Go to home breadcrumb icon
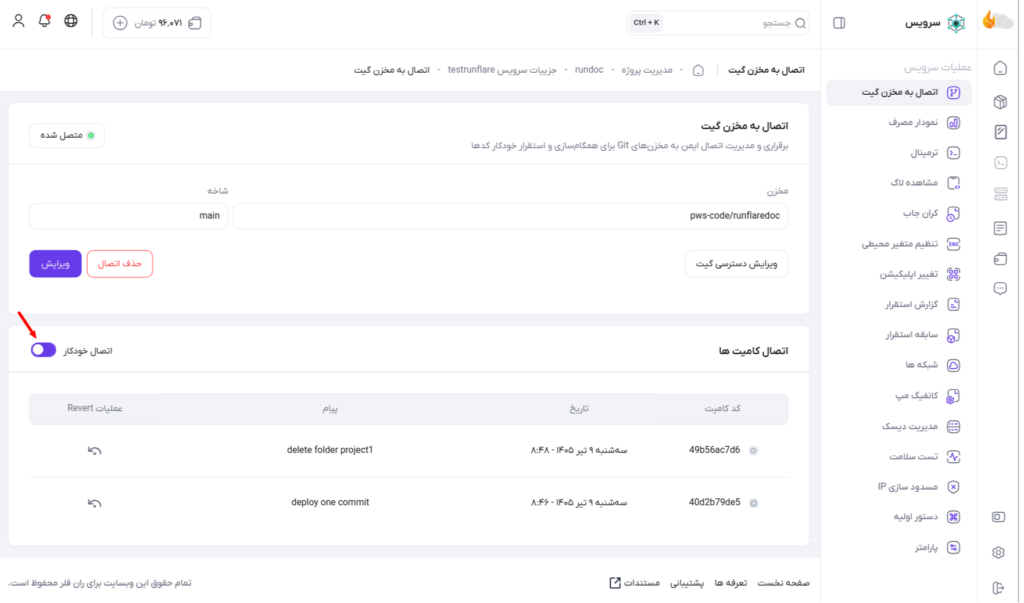The image size is (1024, 603). pyautogui.click(x=698, y=70)
